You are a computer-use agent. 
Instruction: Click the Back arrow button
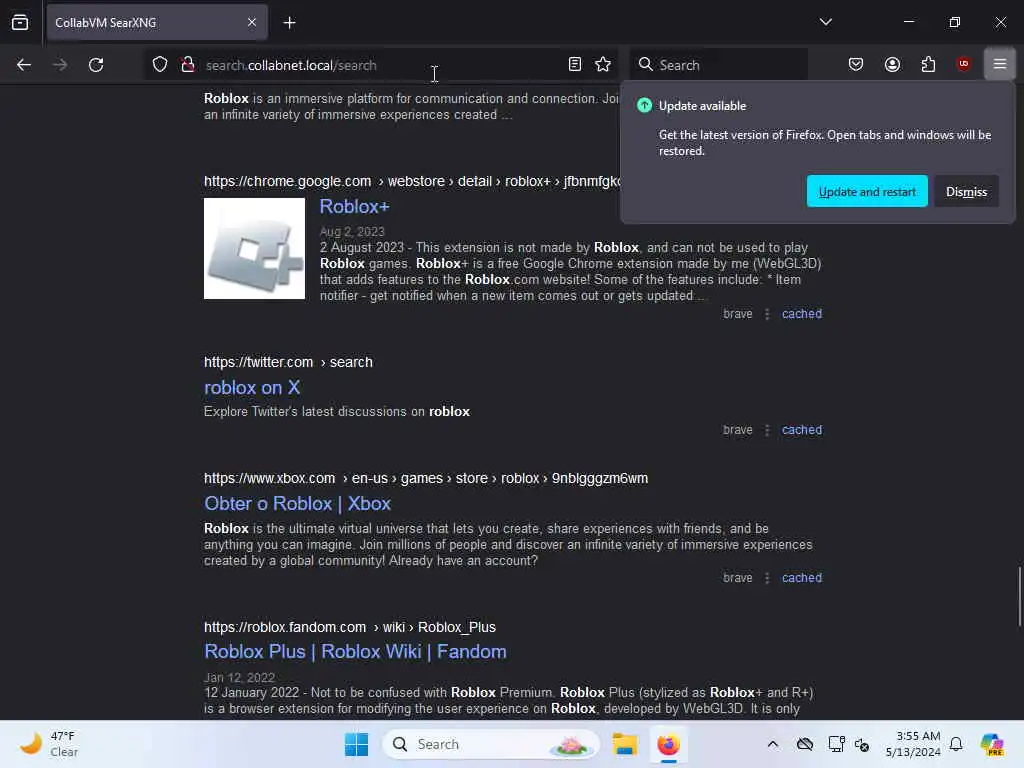[x=24, y=65]
